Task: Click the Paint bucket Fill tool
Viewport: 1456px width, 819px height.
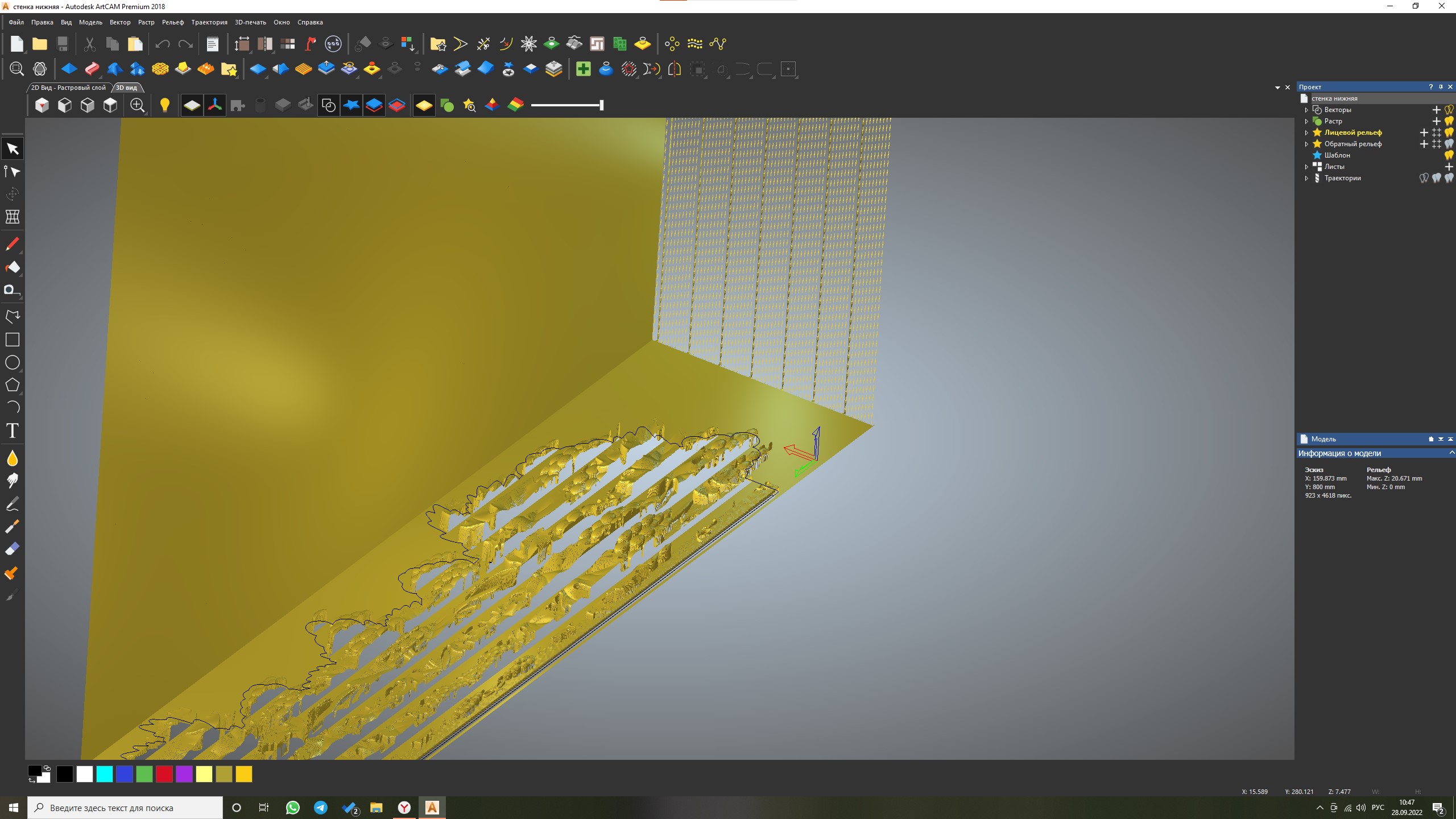Action: point(12,267)
